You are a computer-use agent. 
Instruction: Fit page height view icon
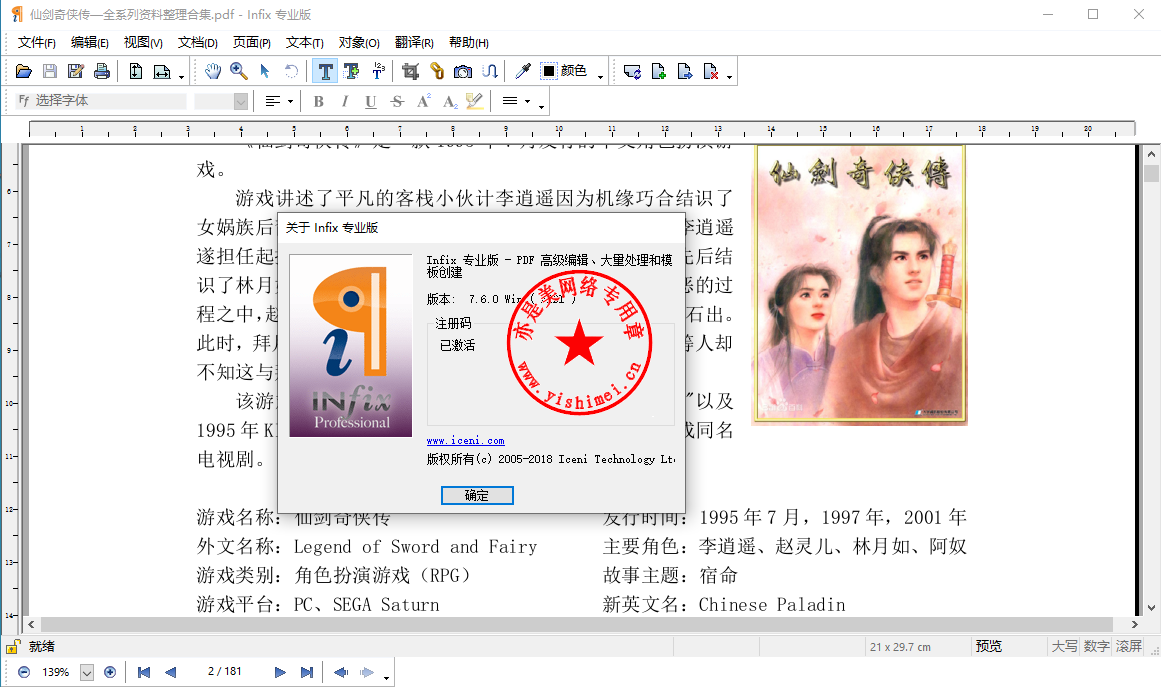coord(135,71)
